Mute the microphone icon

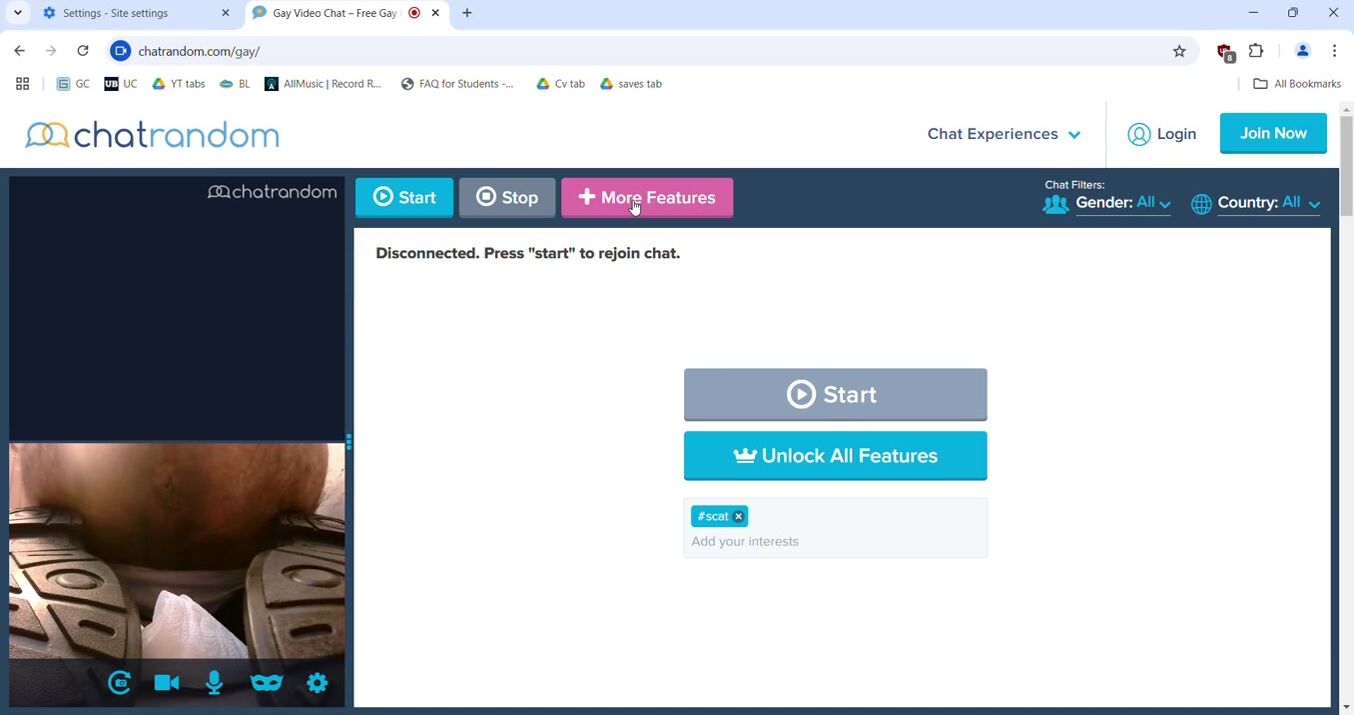point(214,683)
